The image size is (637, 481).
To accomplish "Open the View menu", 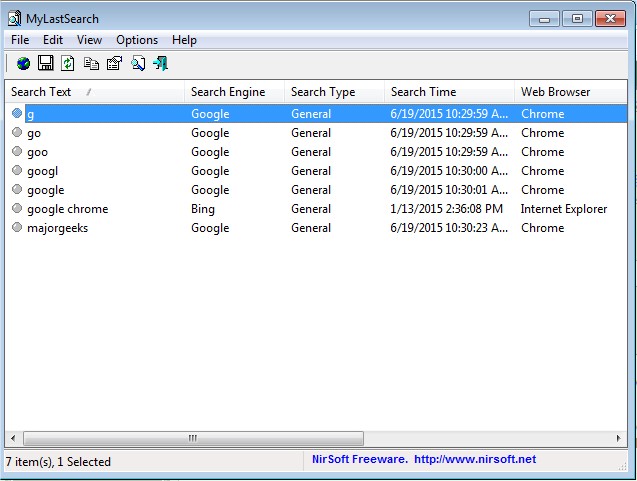I will [89, 40].
